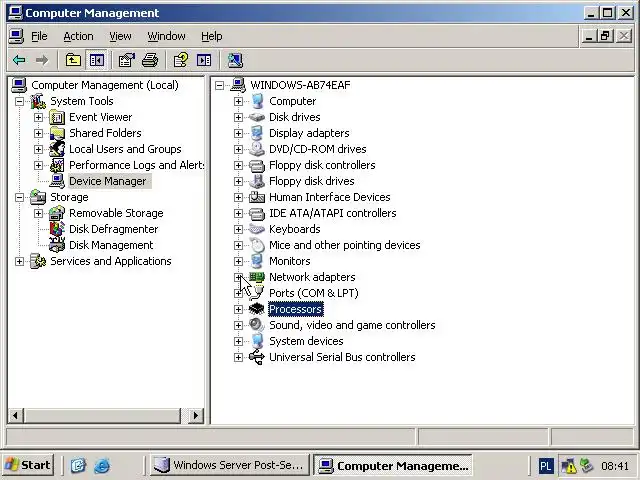Expand the Event Viewer node
Image resolution: width=640 pixels, height=480 pixels.
38,118
